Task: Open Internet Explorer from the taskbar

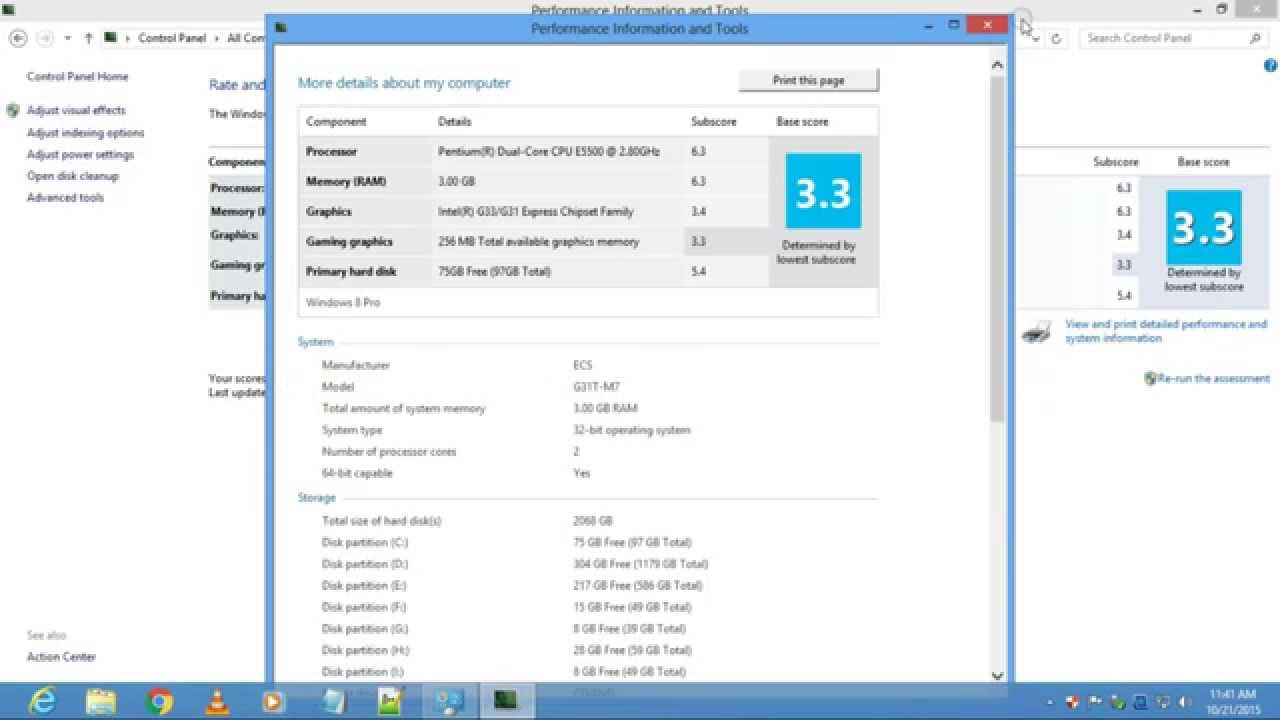Action: coord(42,702)
